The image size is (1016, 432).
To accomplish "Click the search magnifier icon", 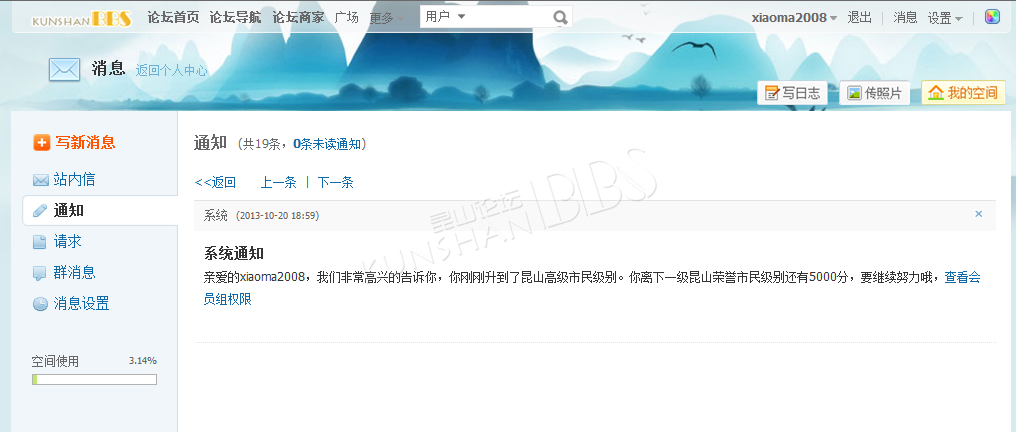I will [560, 17].
